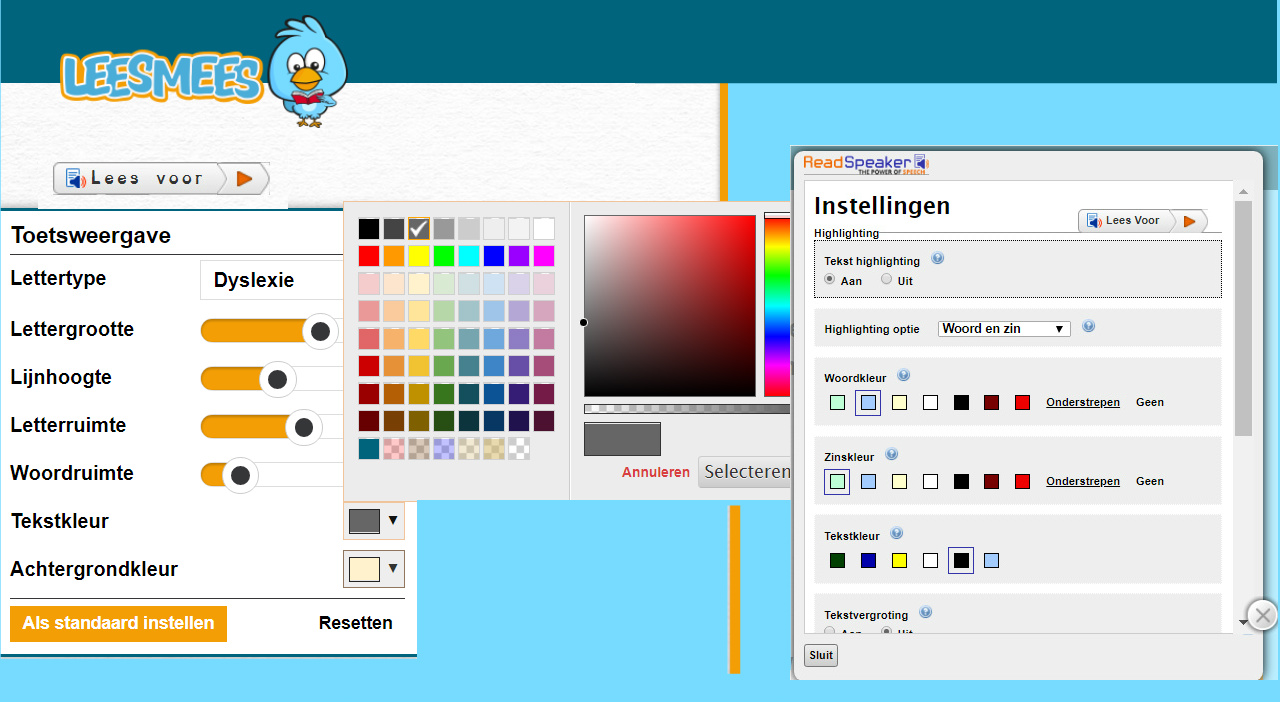Click the 'Lees voor' button under the Leesmees logo
This screenshot has width=1280, height=702.
(161, 179)
